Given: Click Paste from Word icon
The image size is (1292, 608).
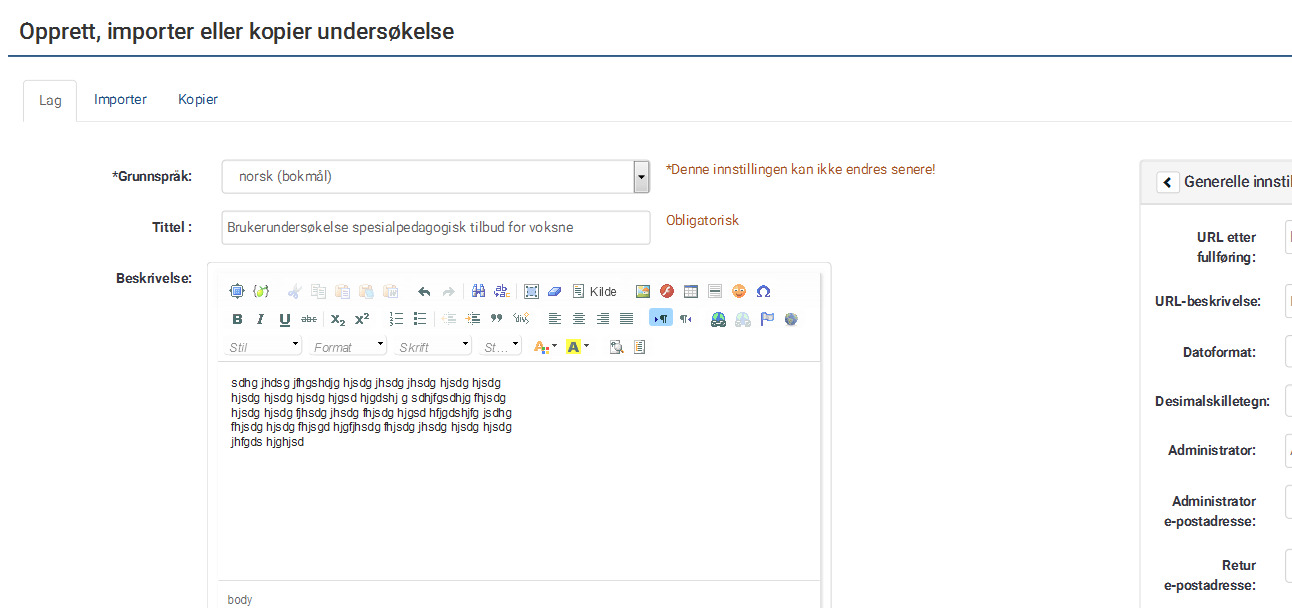Looking at the screenshot, I should (390, 292).
